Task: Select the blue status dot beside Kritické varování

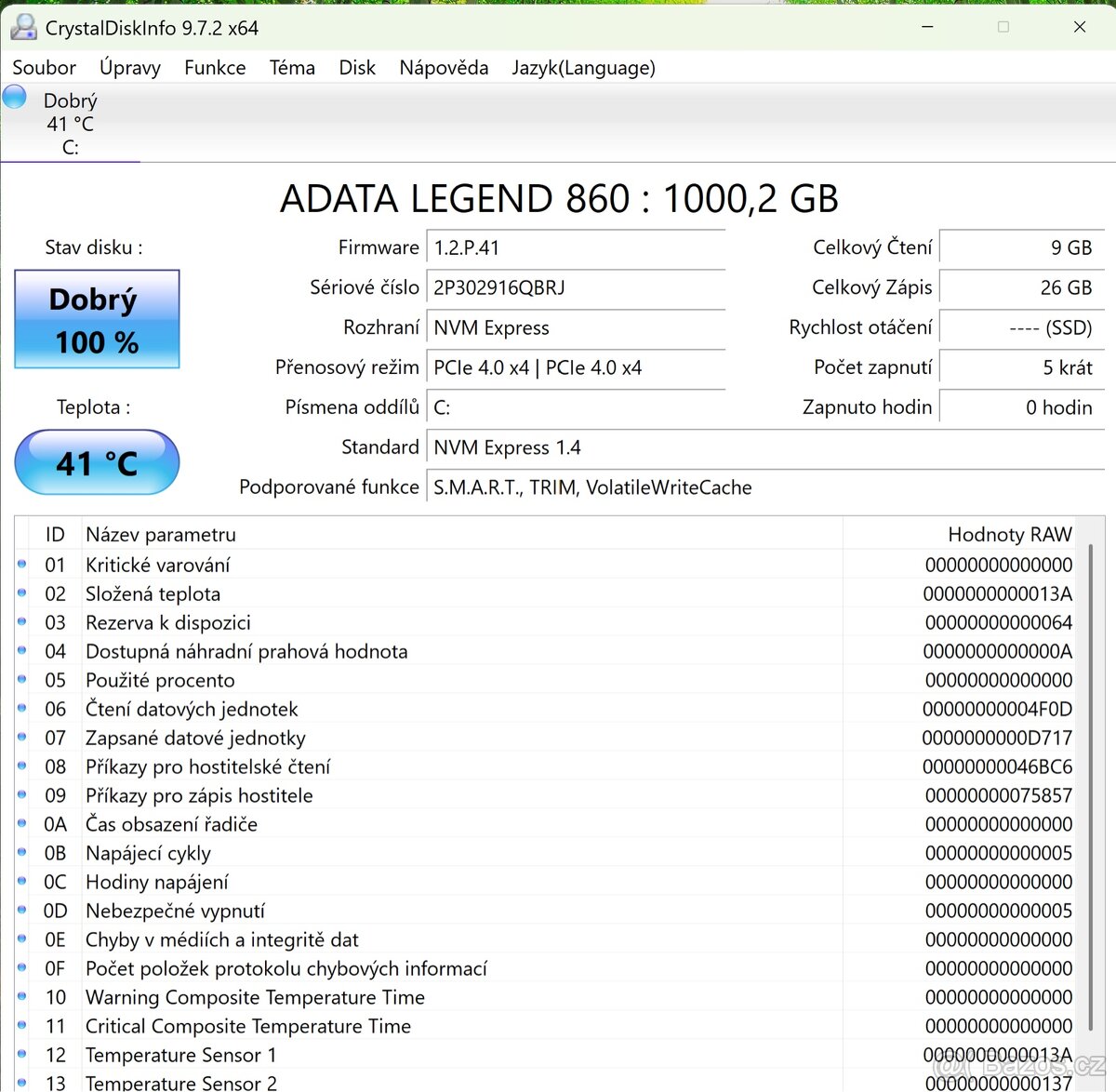Action: point(21,565)
